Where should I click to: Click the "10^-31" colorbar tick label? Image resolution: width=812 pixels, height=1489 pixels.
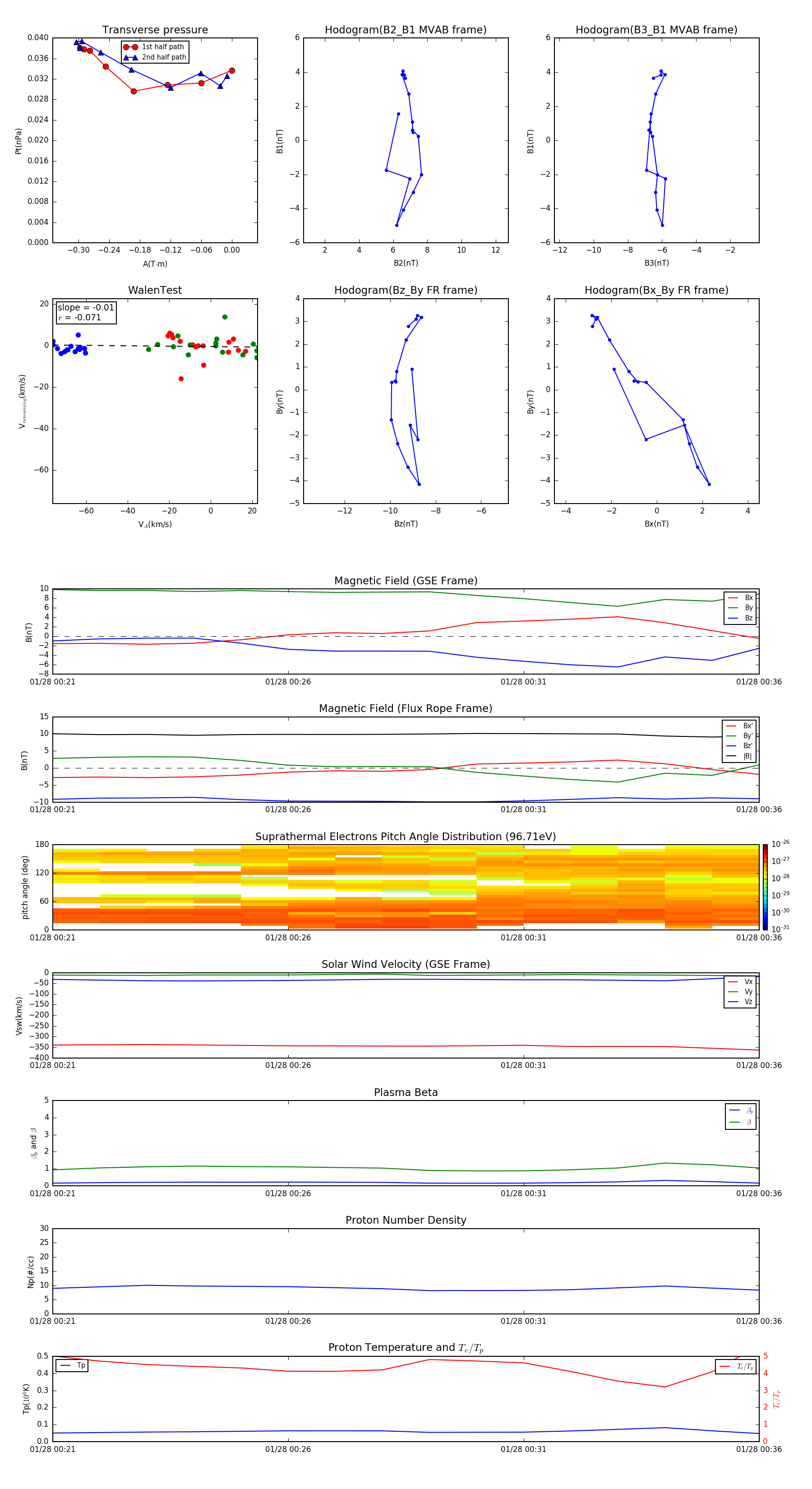point(780,929)
